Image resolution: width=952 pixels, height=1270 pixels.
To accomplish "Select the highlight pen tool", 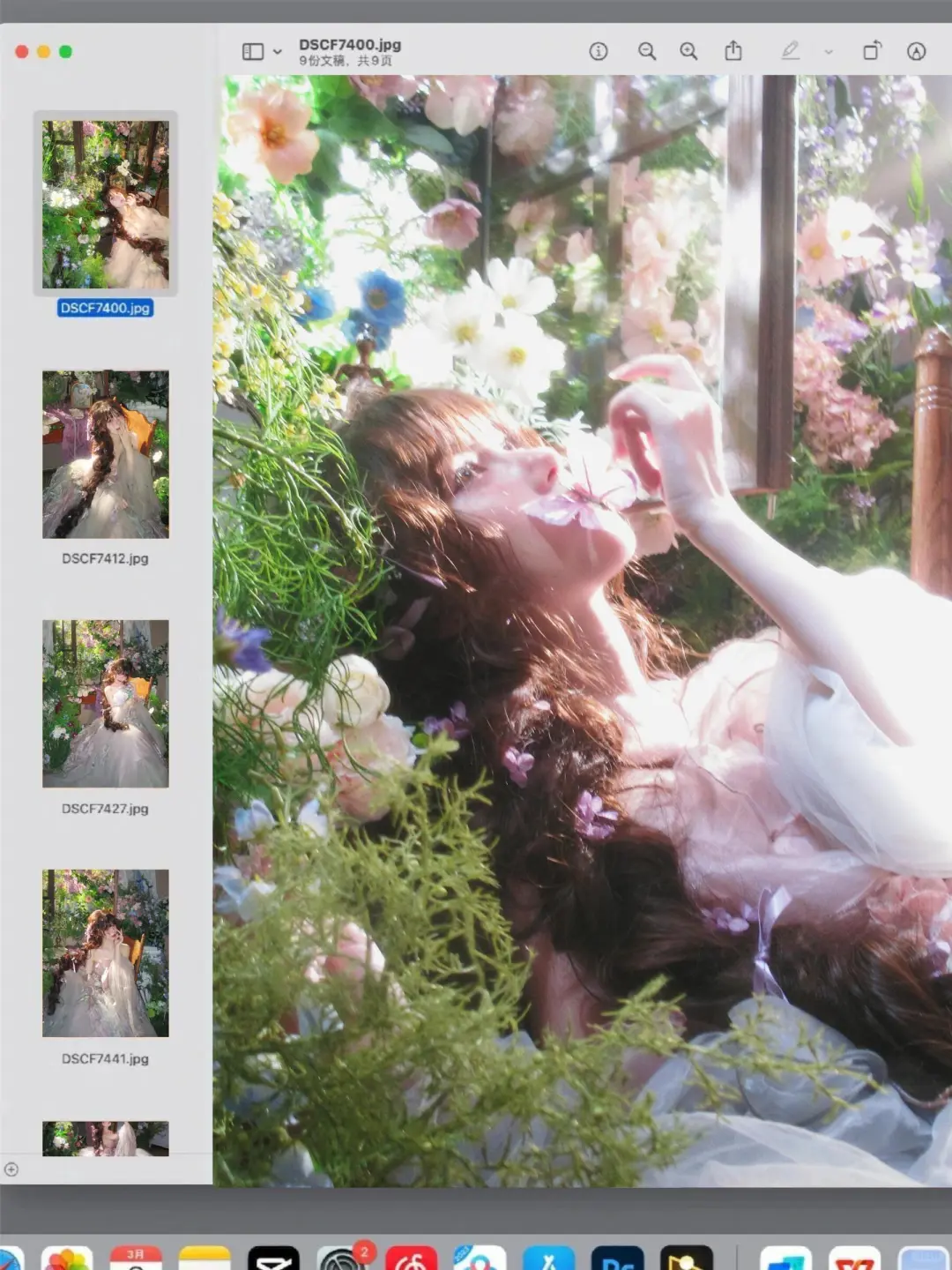I will point(791,51).
